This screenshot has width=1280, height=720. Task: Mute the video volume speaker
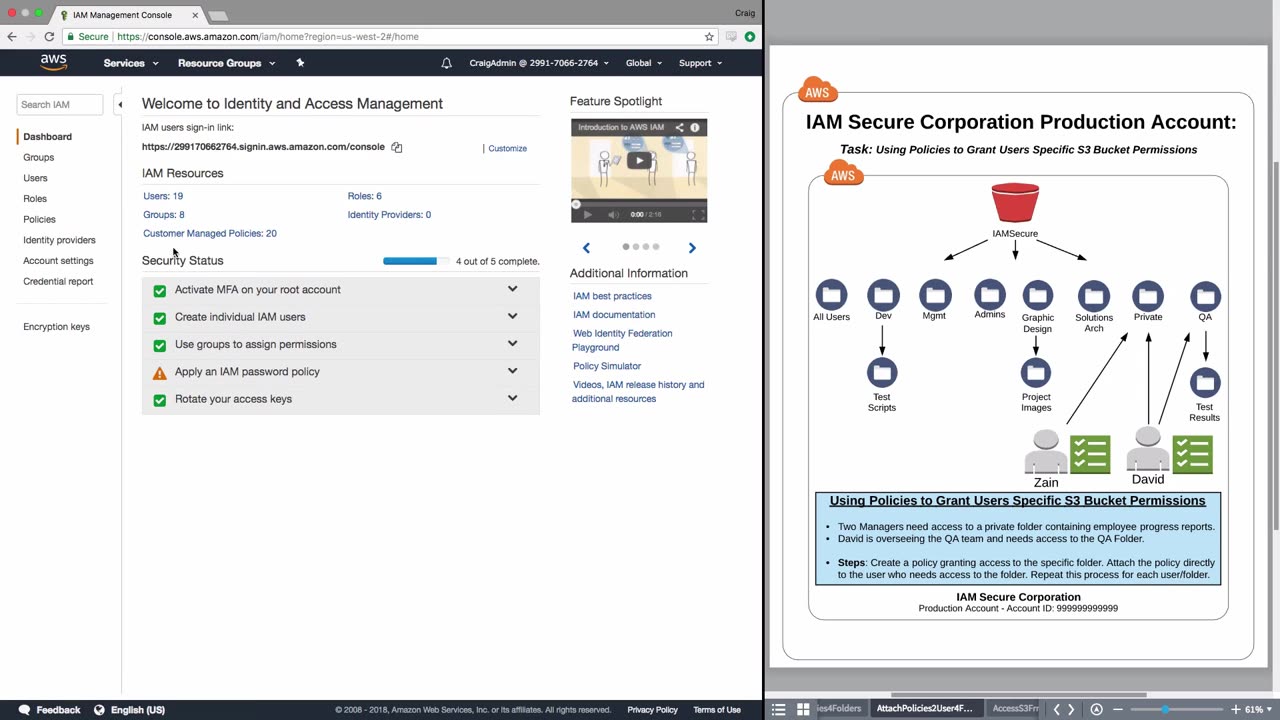pyautogui.click(x=612, y=214)
